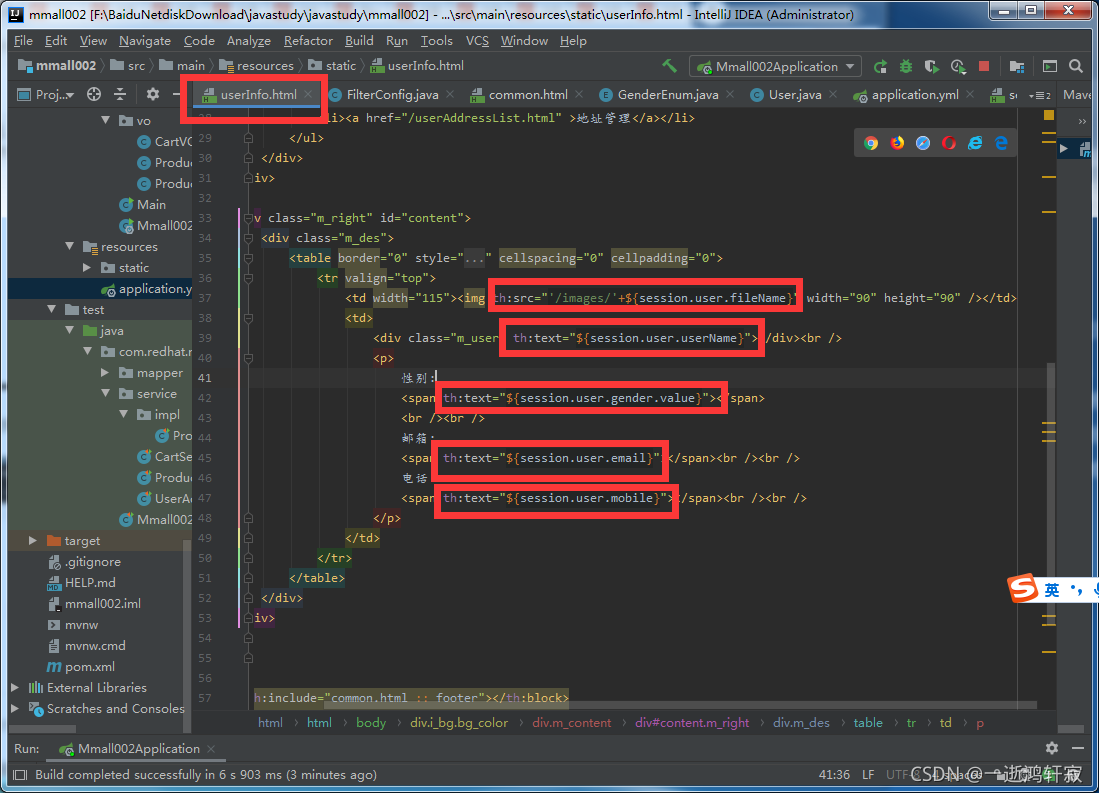
Task: Open Run panel settings gear
Action: point(1052,748)
